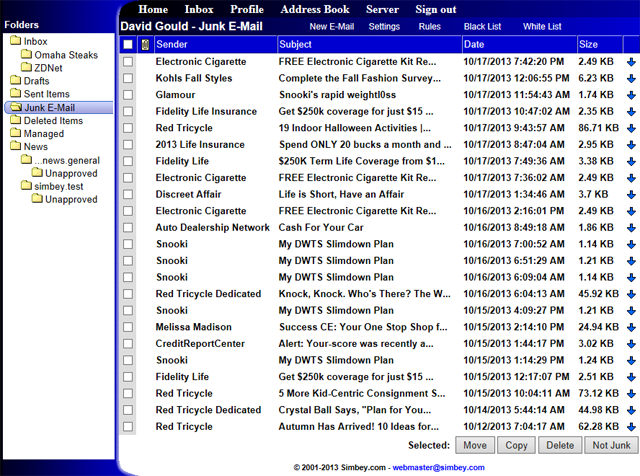This screenshot has width=640, height=476.
Task: Open the Black List link
Action: (483, 27)
